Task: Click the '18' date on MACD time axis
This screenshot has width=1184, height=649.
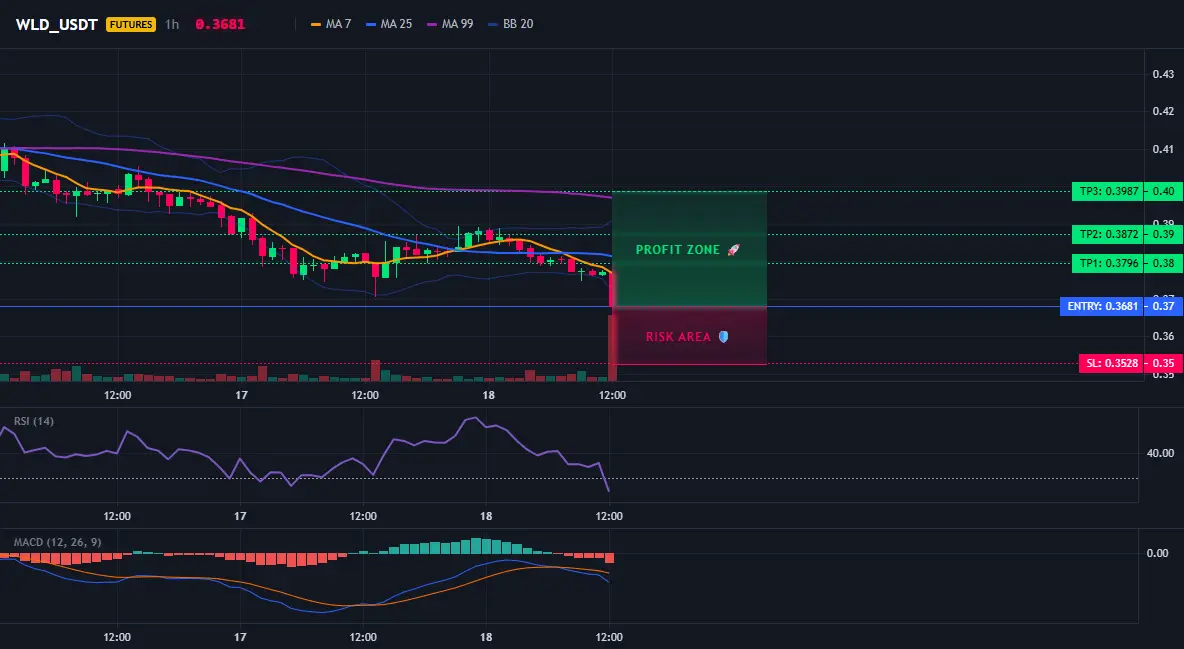Action: click(x=486, y=637)
